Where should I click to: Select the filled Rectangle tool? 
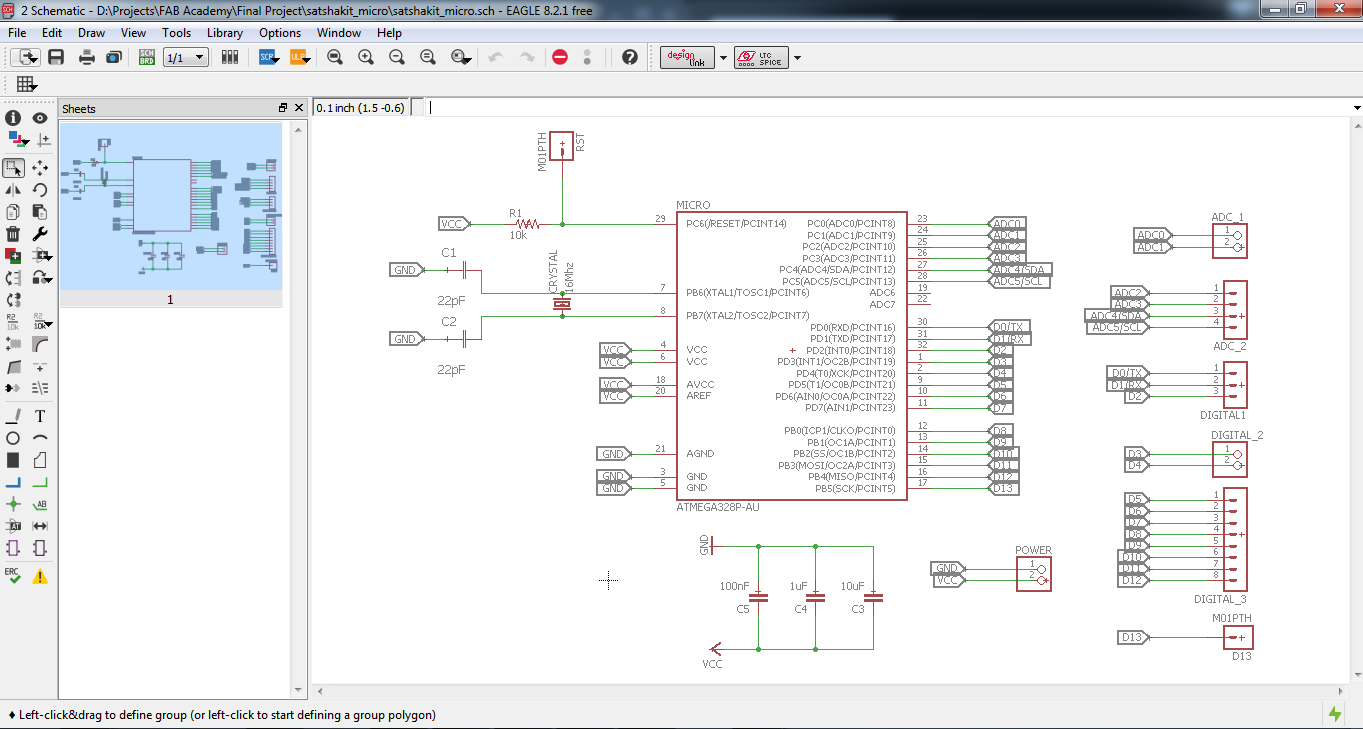coord(13,460)
